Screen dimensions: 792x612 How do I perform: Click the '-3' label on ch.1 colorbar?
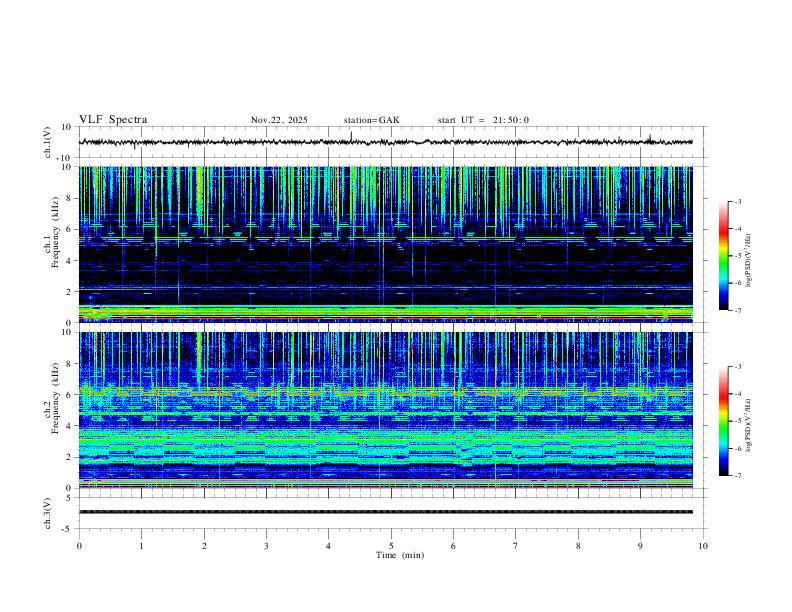click(x=737, y=201)
